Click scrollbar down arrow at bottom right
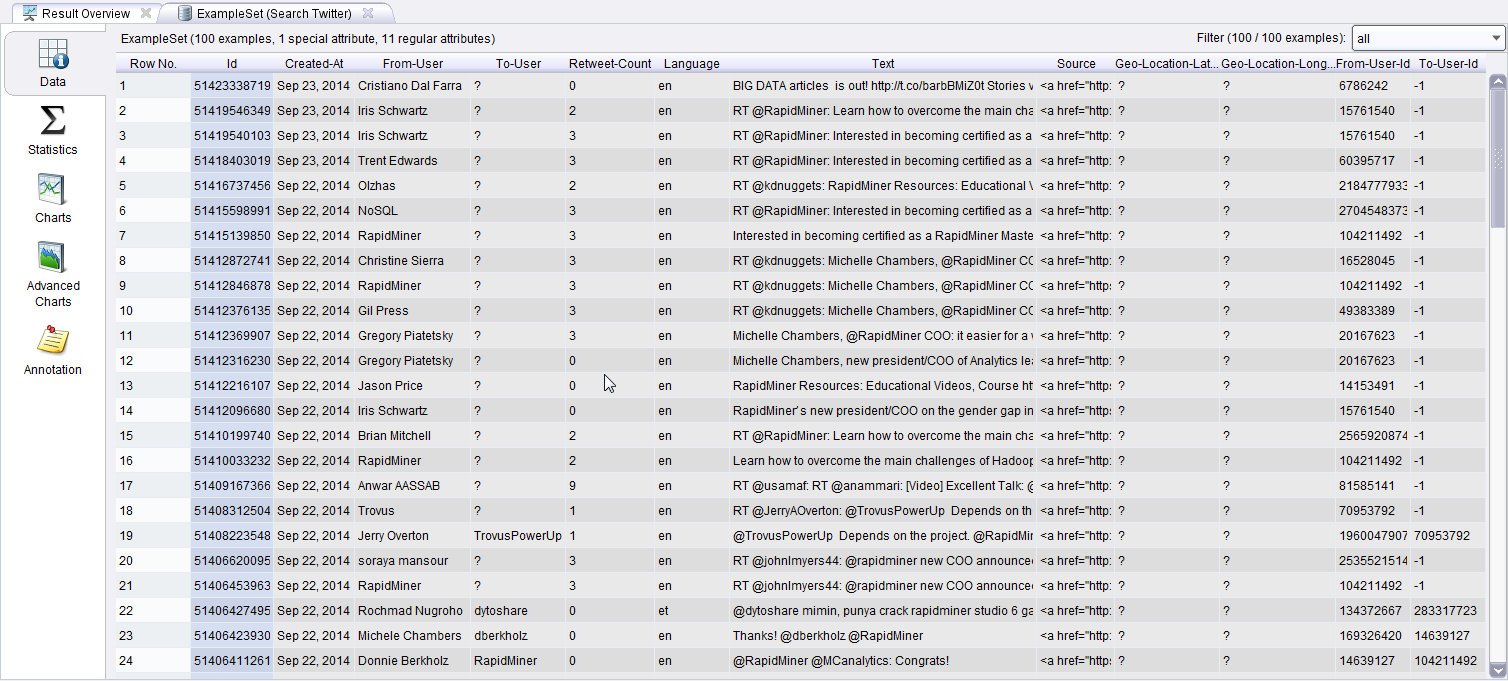This screenshot has width=1508, height=681. [1497, 671]
